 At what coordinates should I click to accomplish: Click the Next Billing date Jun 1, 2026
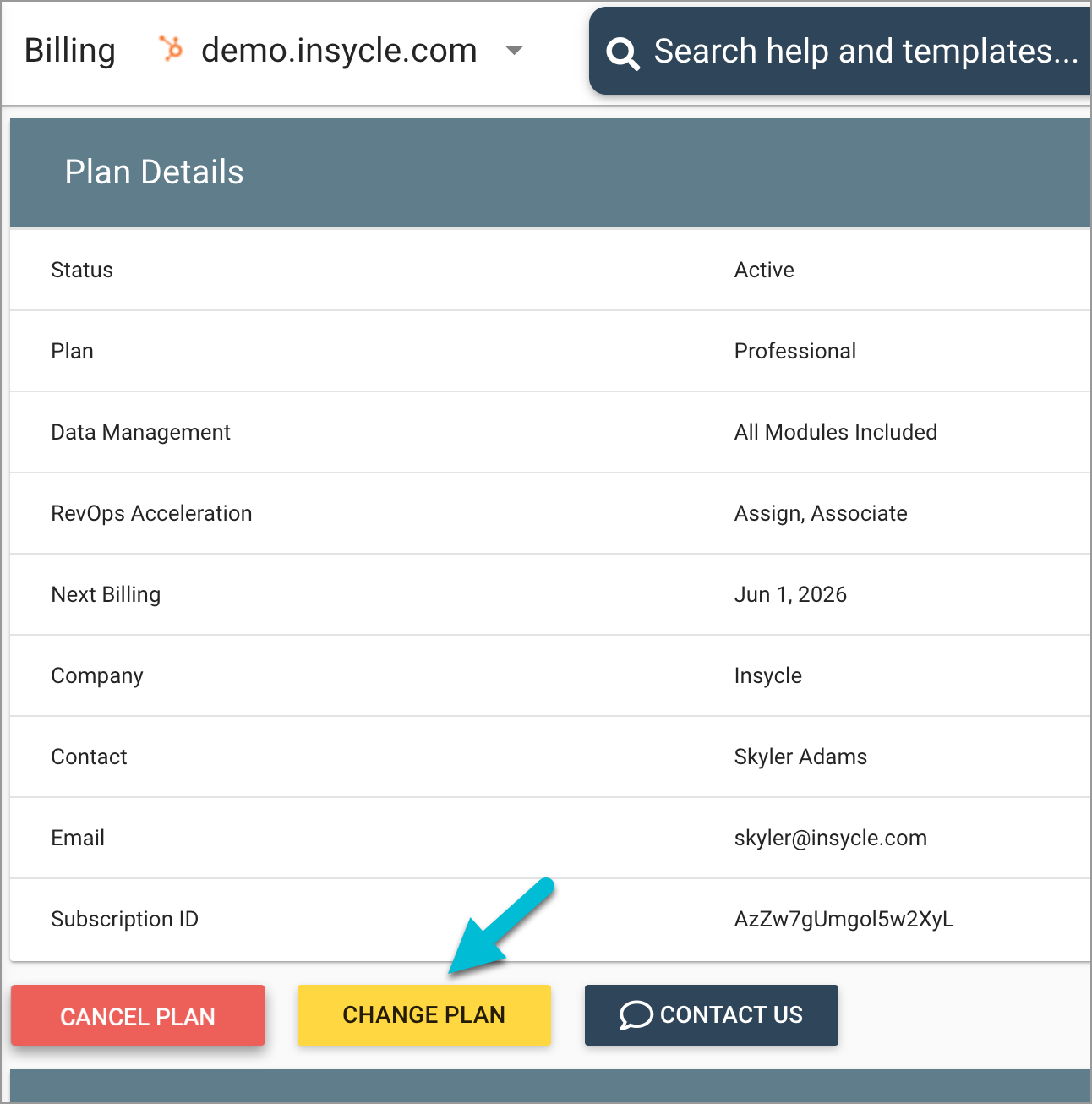790,594
